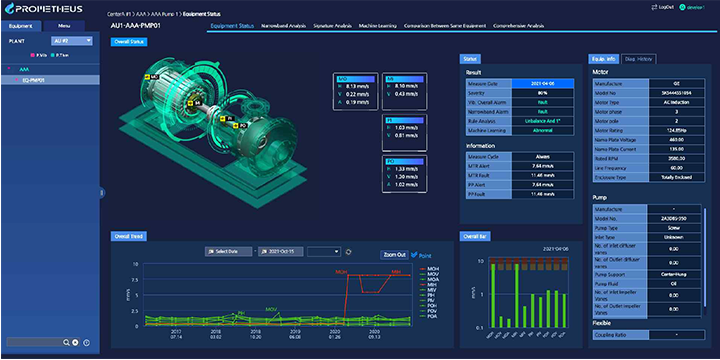The width and height of the screenshot is (720, 360).
Task: Select the Diag. History tab
Action: [639, 59]
